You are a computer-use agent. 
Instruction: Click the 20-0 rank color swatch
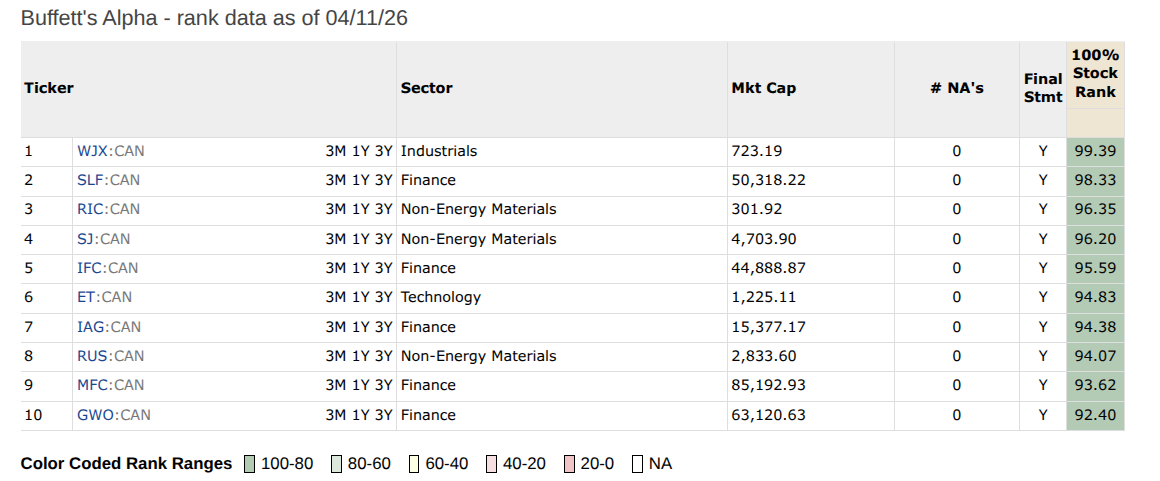568,464
